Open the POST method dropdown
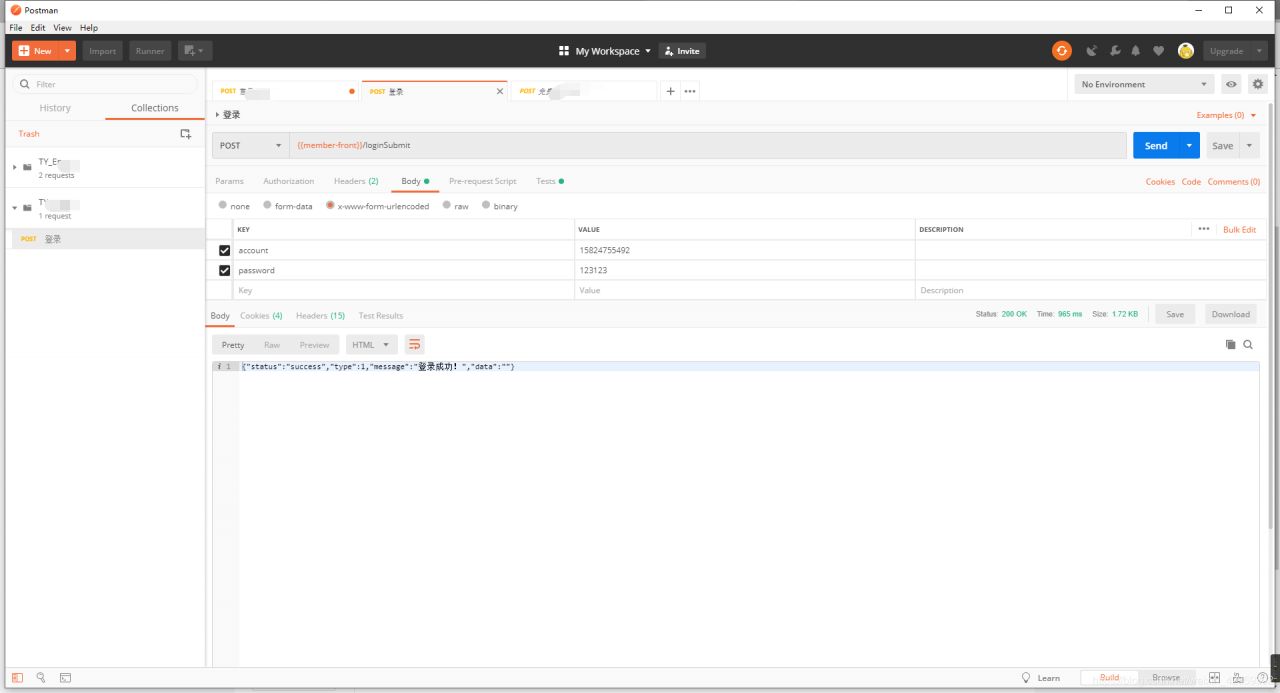Image resolution: width=1280 pixels, height=693 pixels. pos(251,145)
